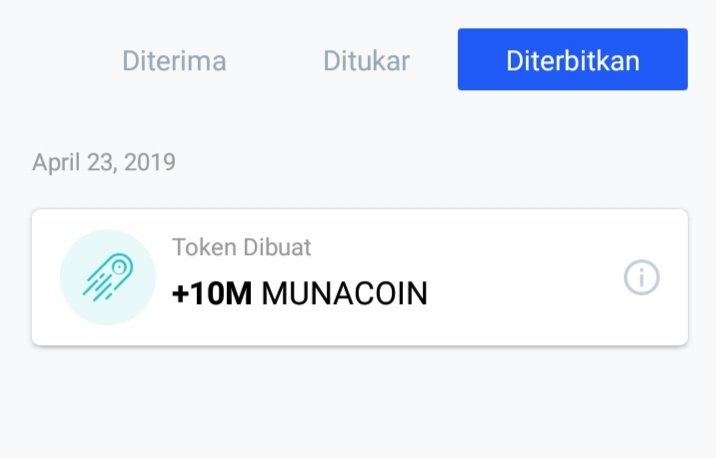Viewport: 716px width, 458px height.
Task: Show received tokens via Diterima
Action: click(x=174, y=60)
